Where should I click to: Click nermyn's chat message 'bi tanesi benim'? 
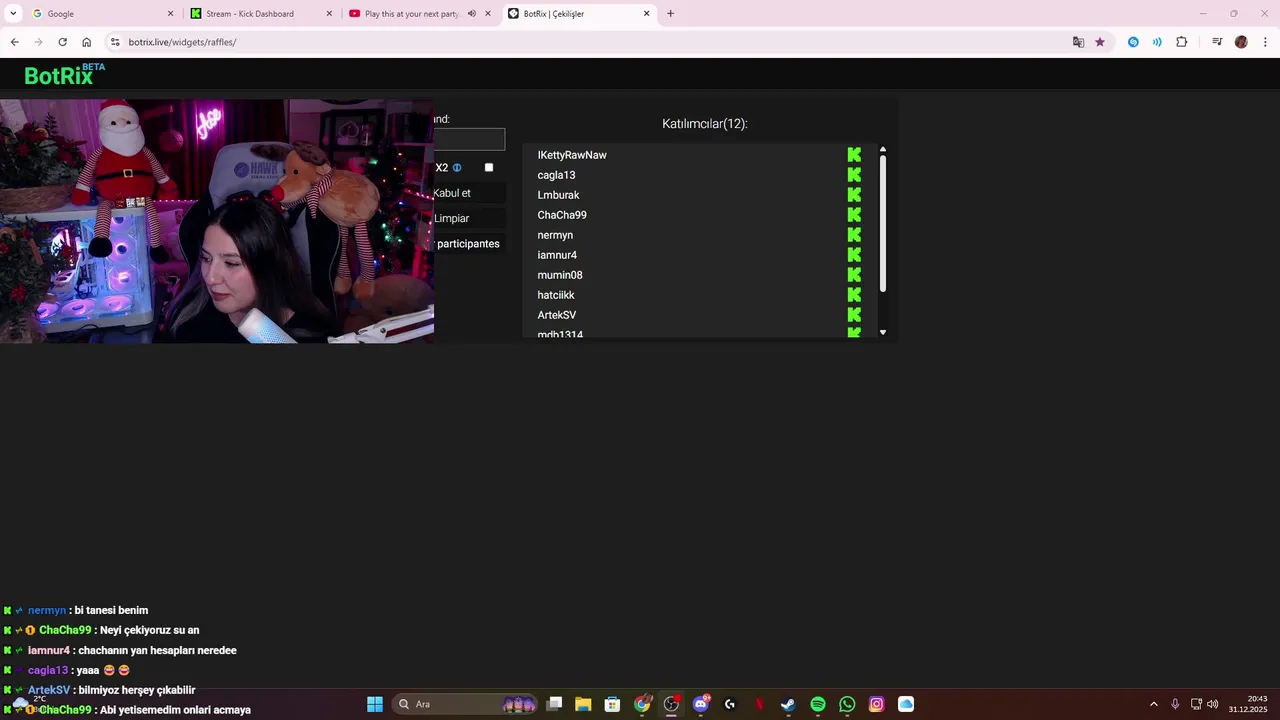(111, 610)
